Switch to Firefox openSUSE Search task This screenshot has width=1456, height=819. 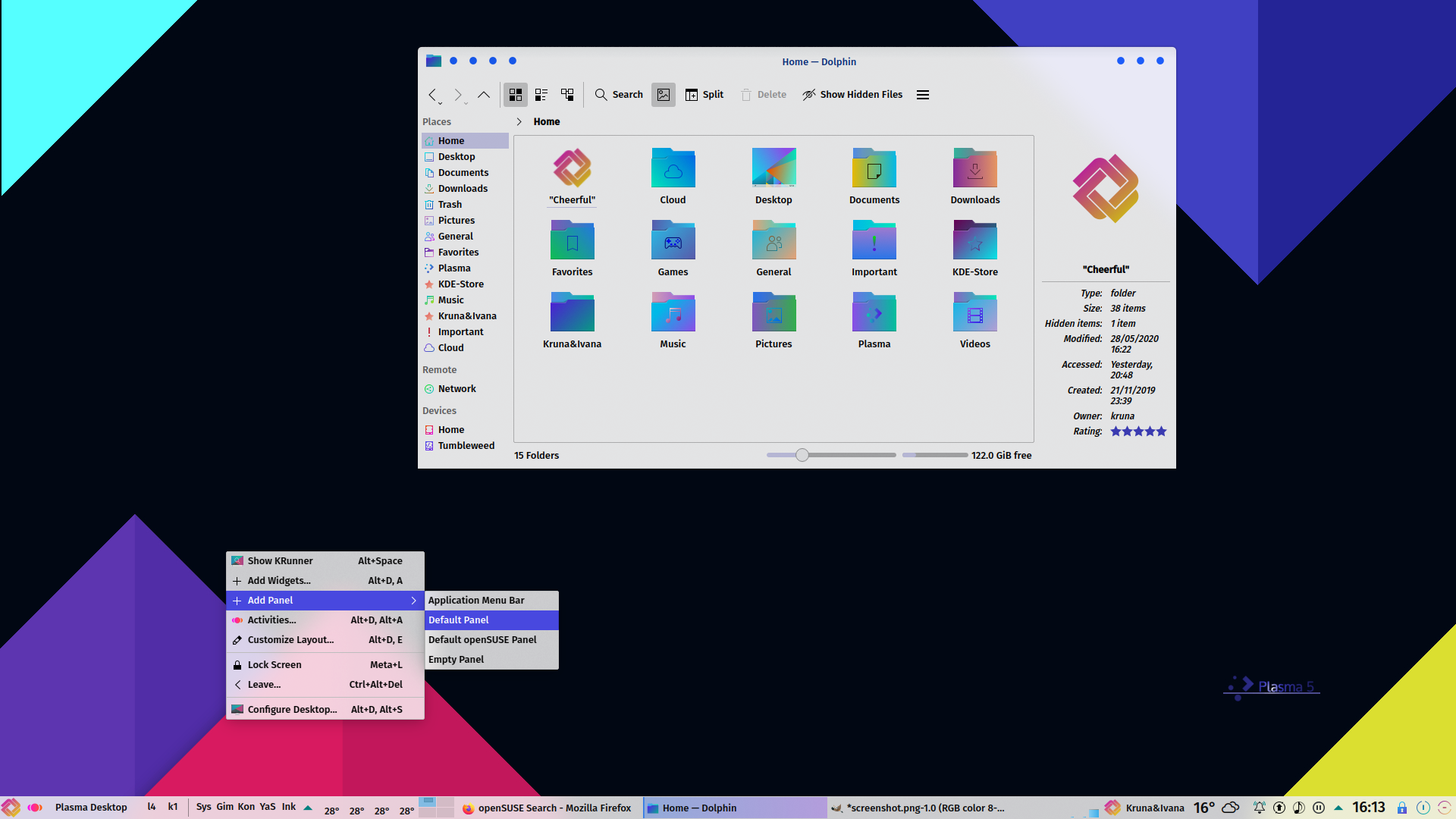pos(547,808)
